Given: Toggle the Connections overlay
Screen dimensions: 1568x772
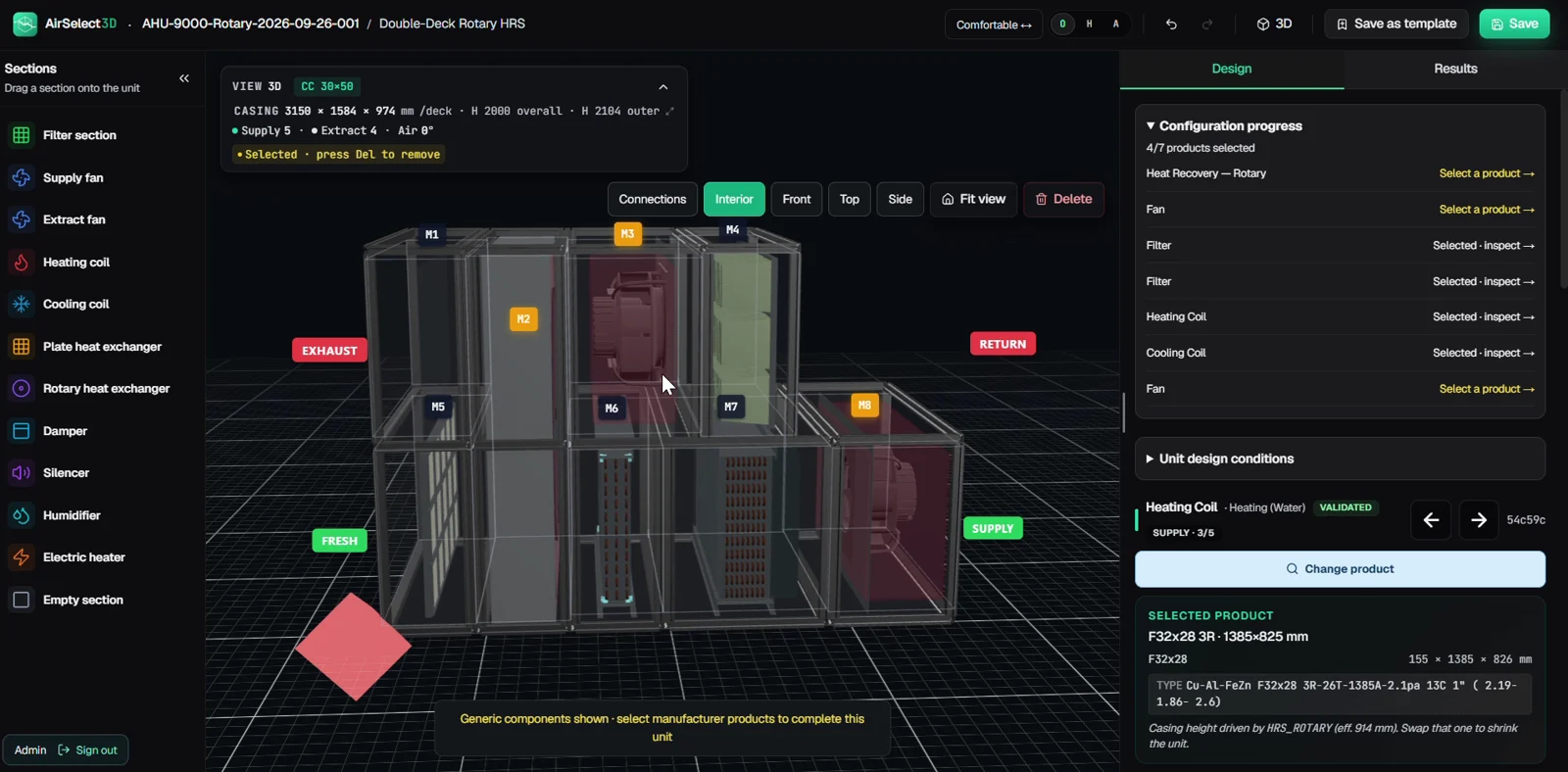Looking at the screenshot, I should pos(653,199).
